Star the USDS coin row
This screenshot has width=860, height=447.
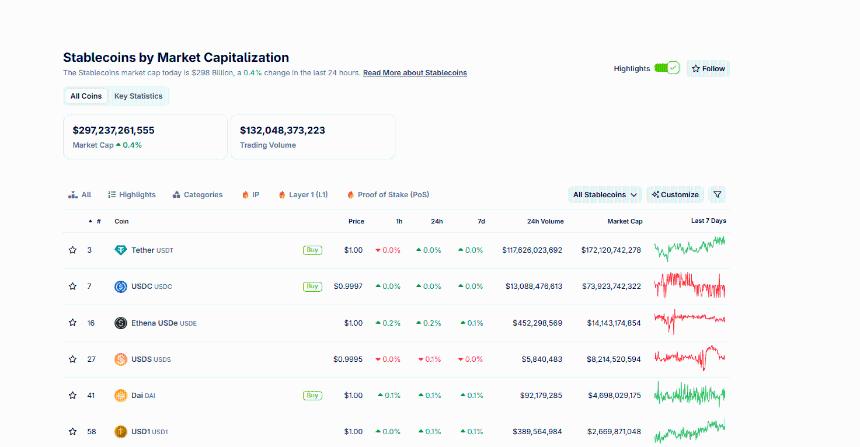point(72,359)
